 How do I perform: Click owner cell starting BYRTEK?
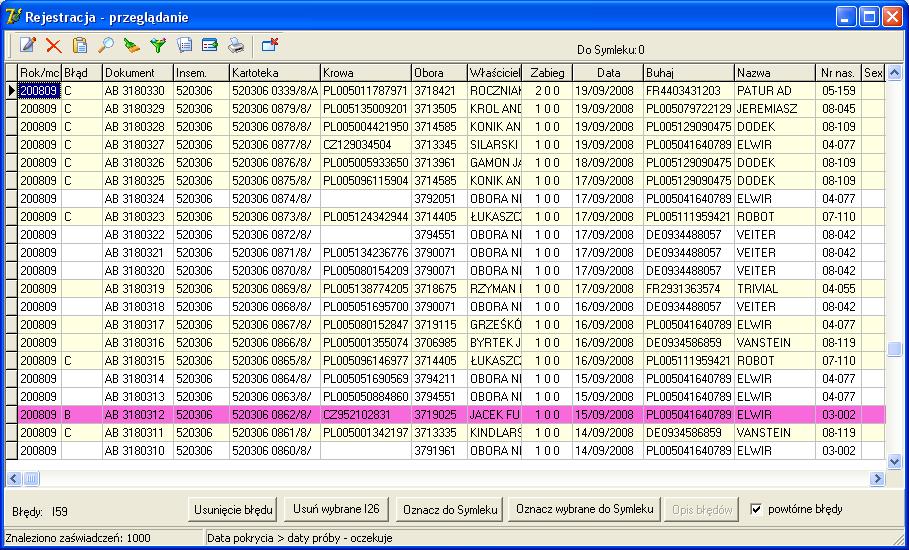[x=495, y=343]
